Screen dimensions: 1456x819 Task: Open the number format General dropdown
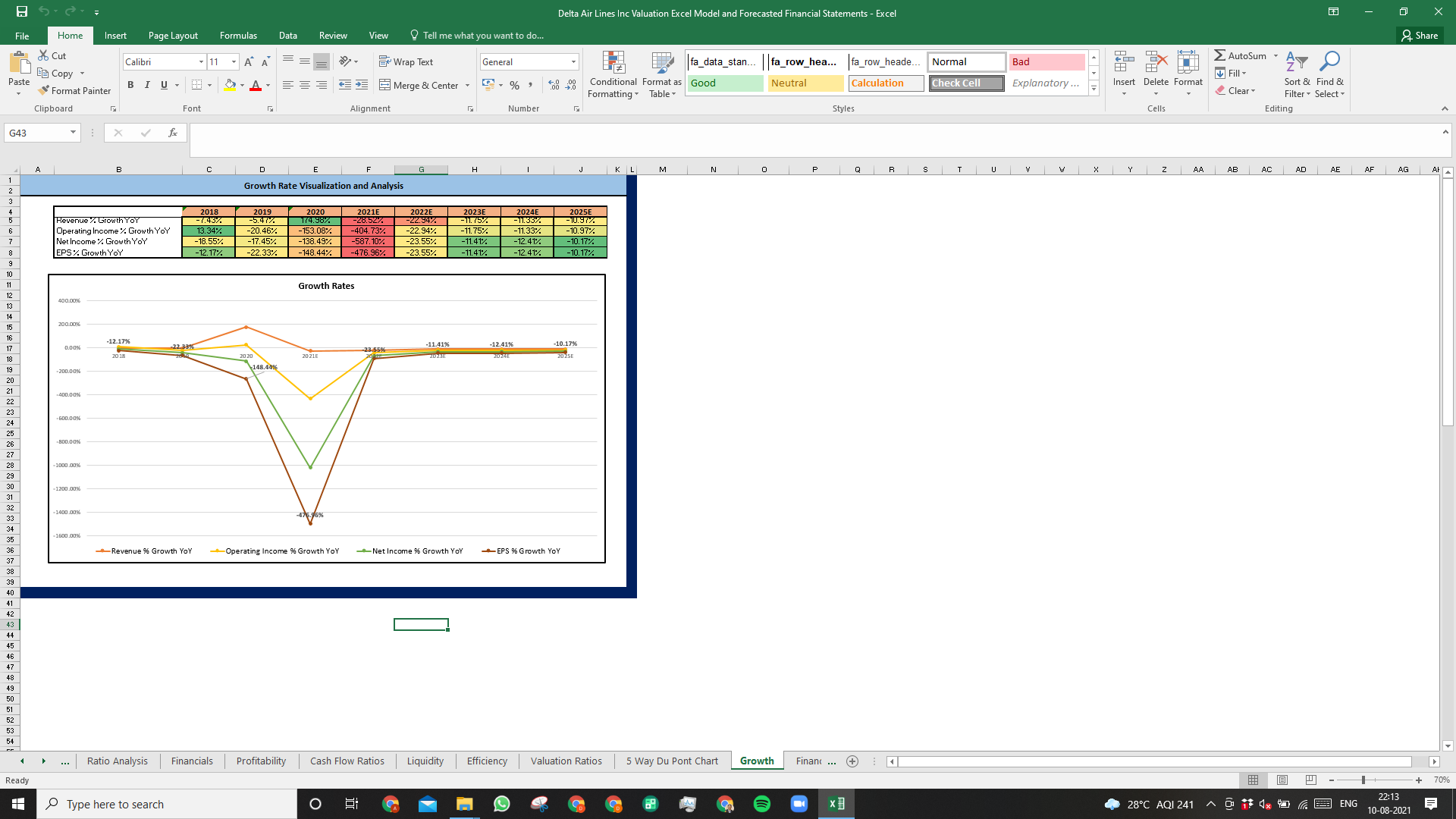[x=573, y=62]
